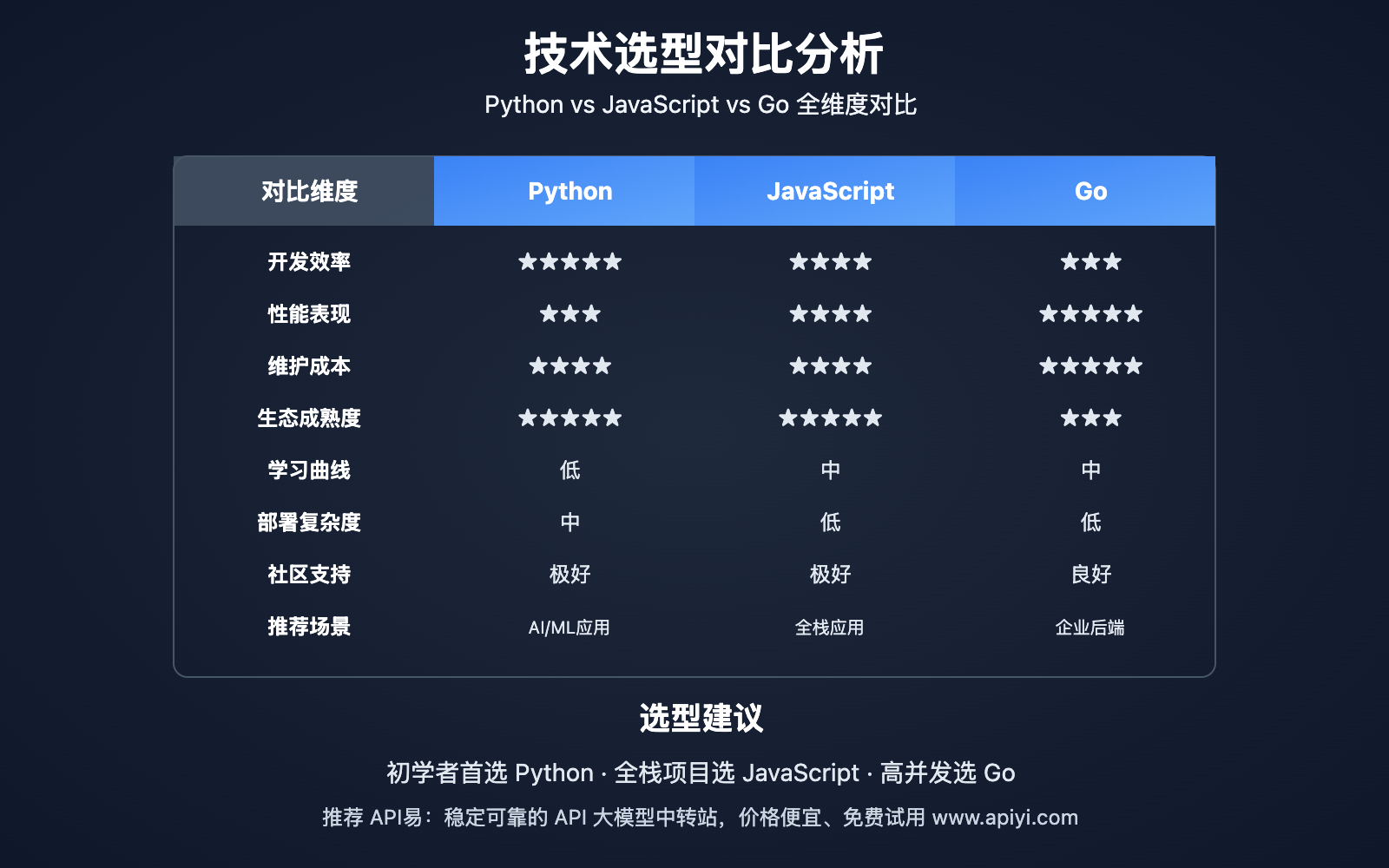Click Python's 部署复杂度 value 中
Screen dimensions: 1389x868
click(570, 522)
